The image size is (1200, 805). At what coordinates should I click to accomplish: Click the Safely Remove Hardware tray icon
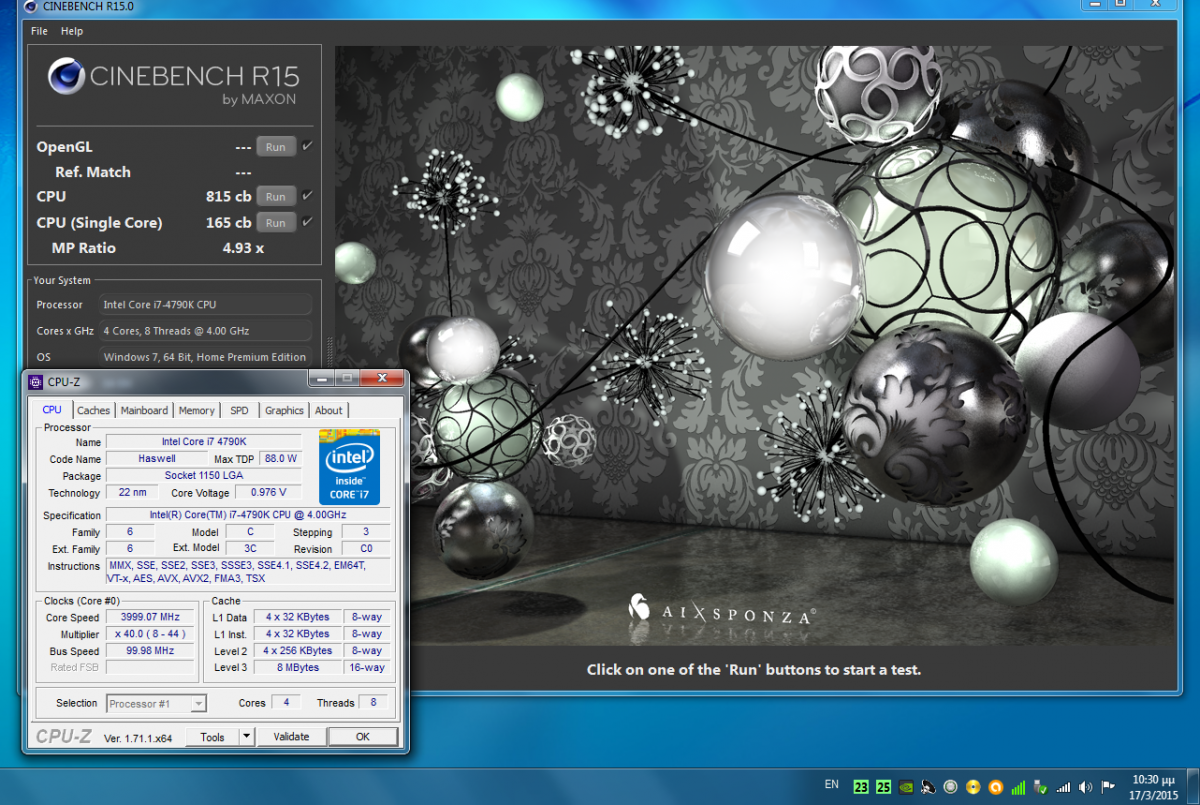click(x=1040, y=787)
